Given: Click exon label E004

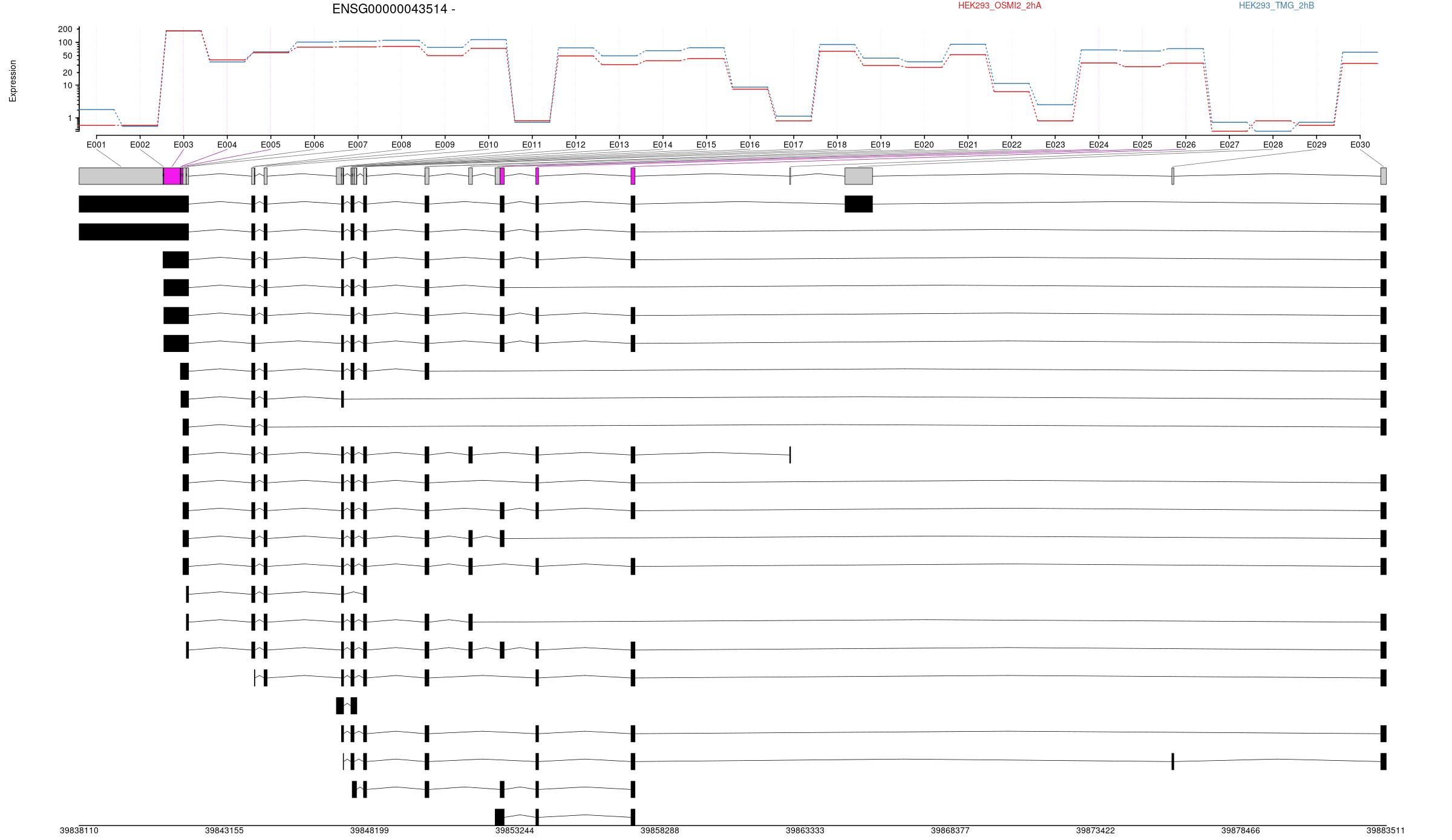Looking at the screenshot, I should tap(227, 145).
